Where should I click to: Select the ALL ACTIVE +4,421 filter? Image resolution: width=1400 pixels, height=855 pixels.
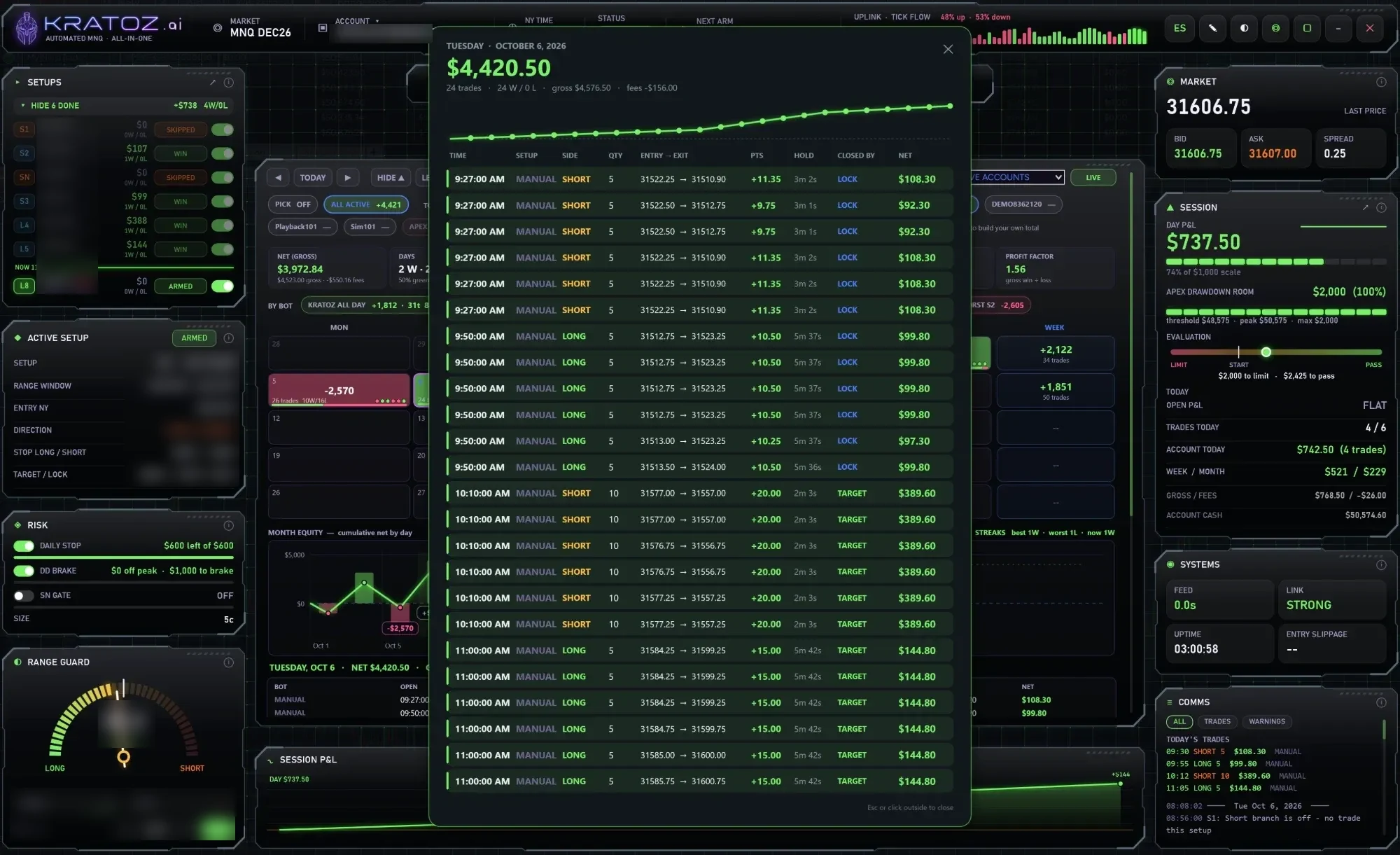tap(365, 204)
